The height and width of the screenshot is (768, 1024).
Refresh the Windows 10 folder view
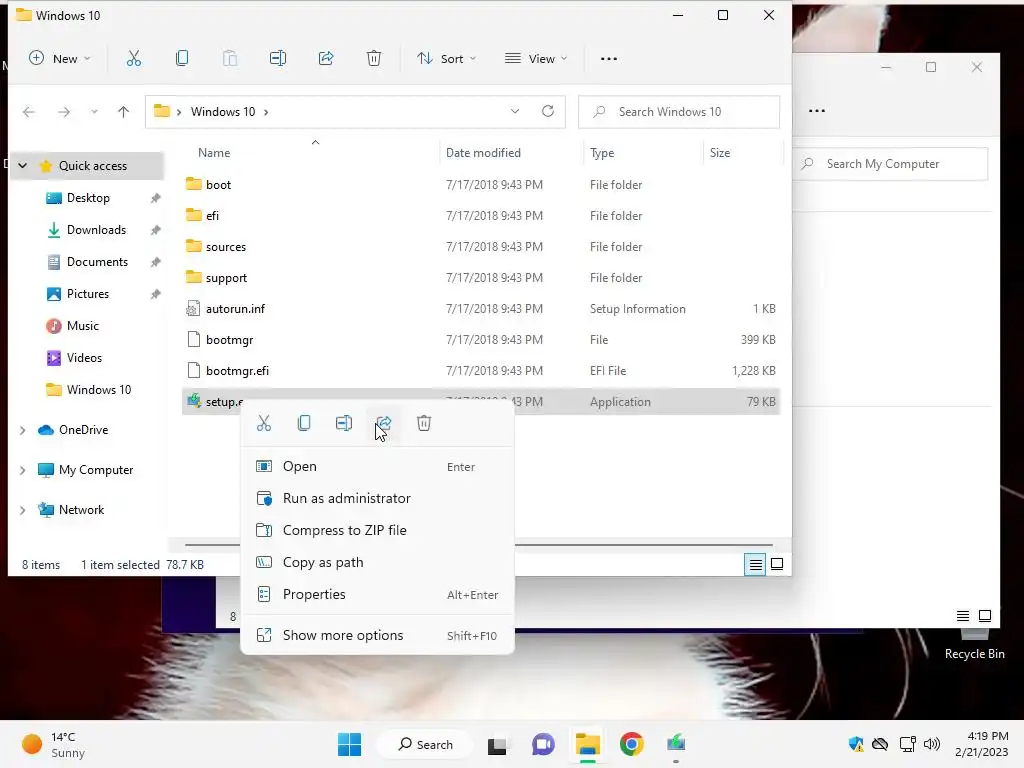(548, 112)
